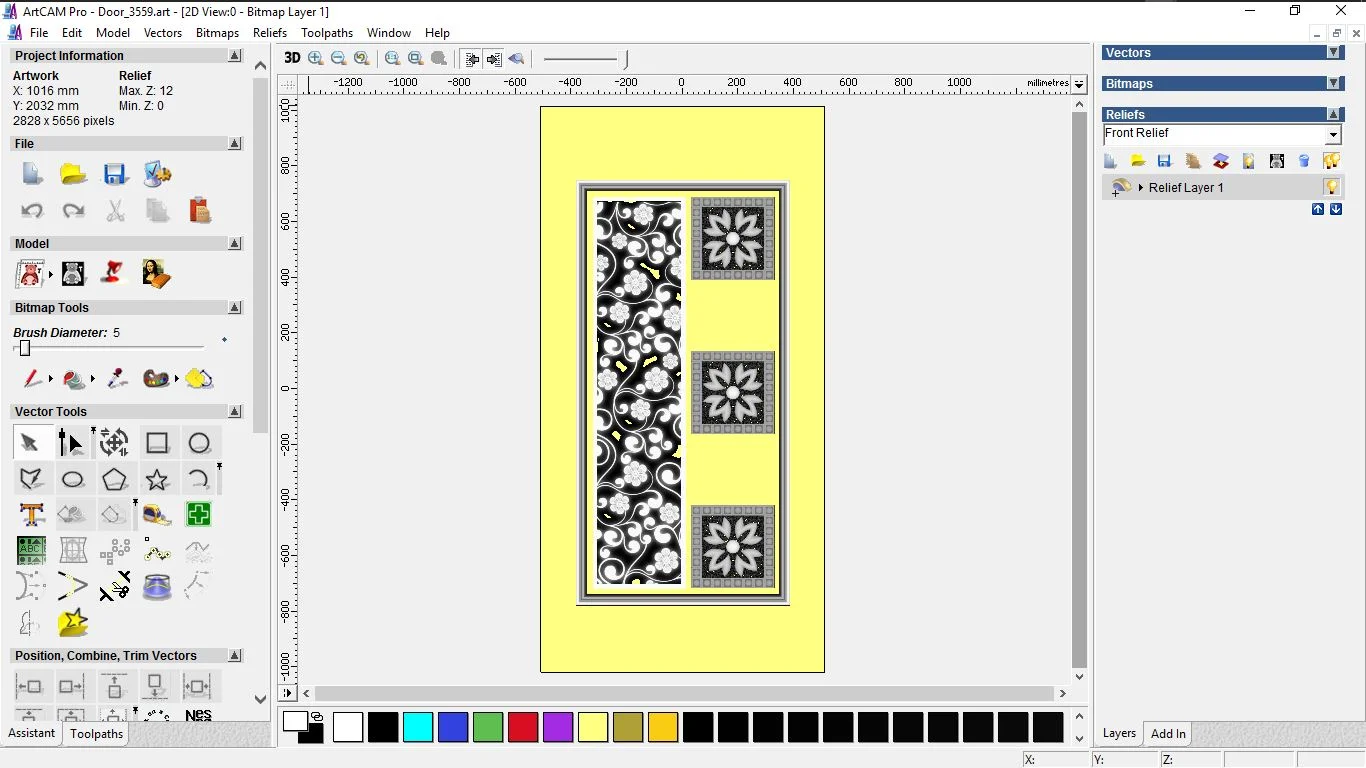Select the Create Polygon vector tool
Image resolution: width=1366 pixels, height=768 pixels.
click(x=115, y=479)
